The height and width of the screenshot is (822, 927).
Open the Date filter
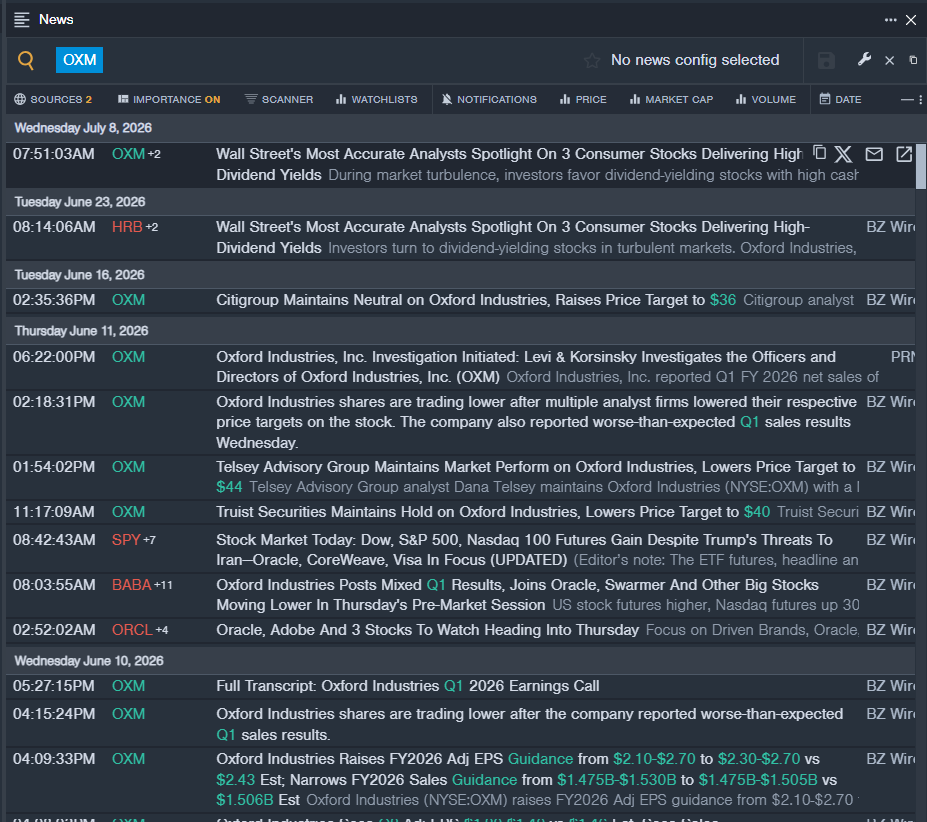[x=840, y=99]
